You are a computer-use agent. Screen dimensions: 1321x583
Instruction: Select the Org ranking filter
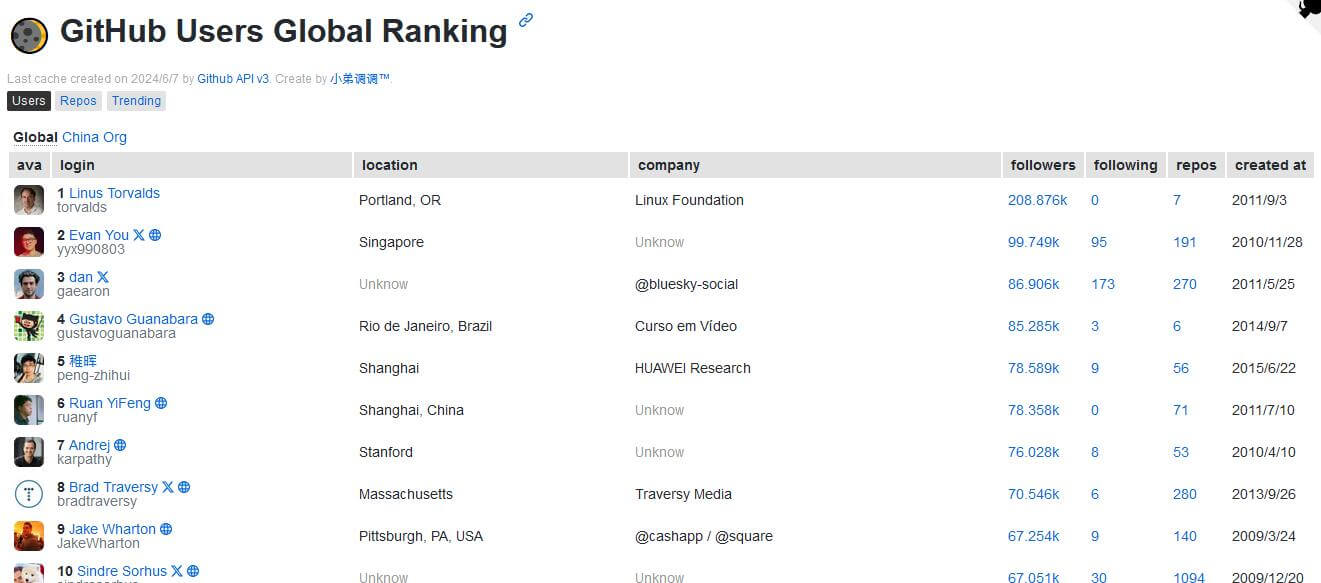[115, 137]
